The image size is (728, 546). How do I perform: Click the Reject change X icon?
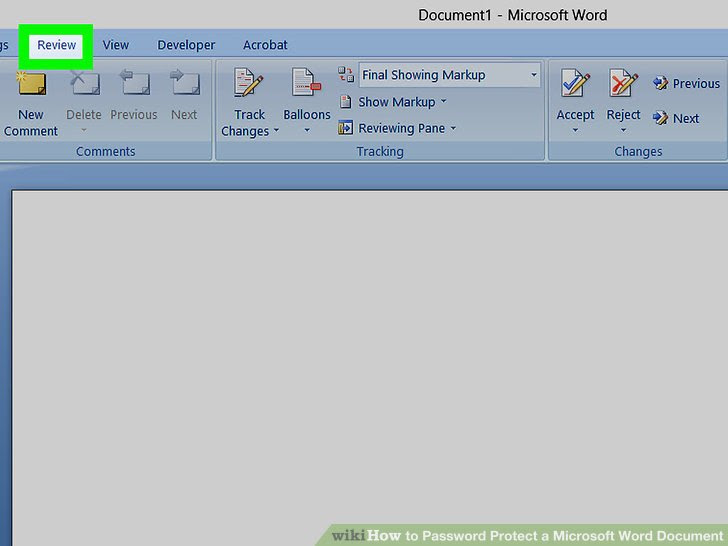click(x=624, y=83)
